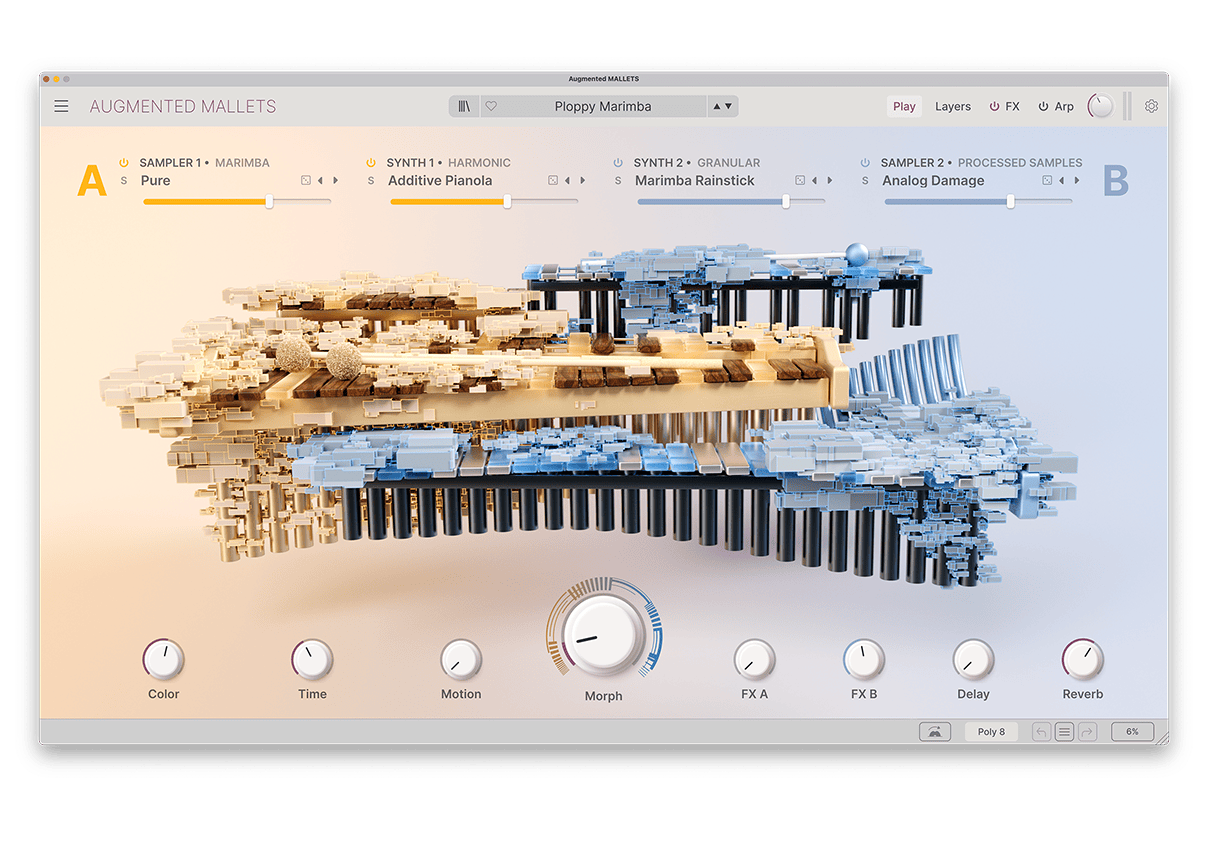Click the pitch-bend wheel icon bottom right
This screenshot has width=1209, height=843.
coord(935,731)
